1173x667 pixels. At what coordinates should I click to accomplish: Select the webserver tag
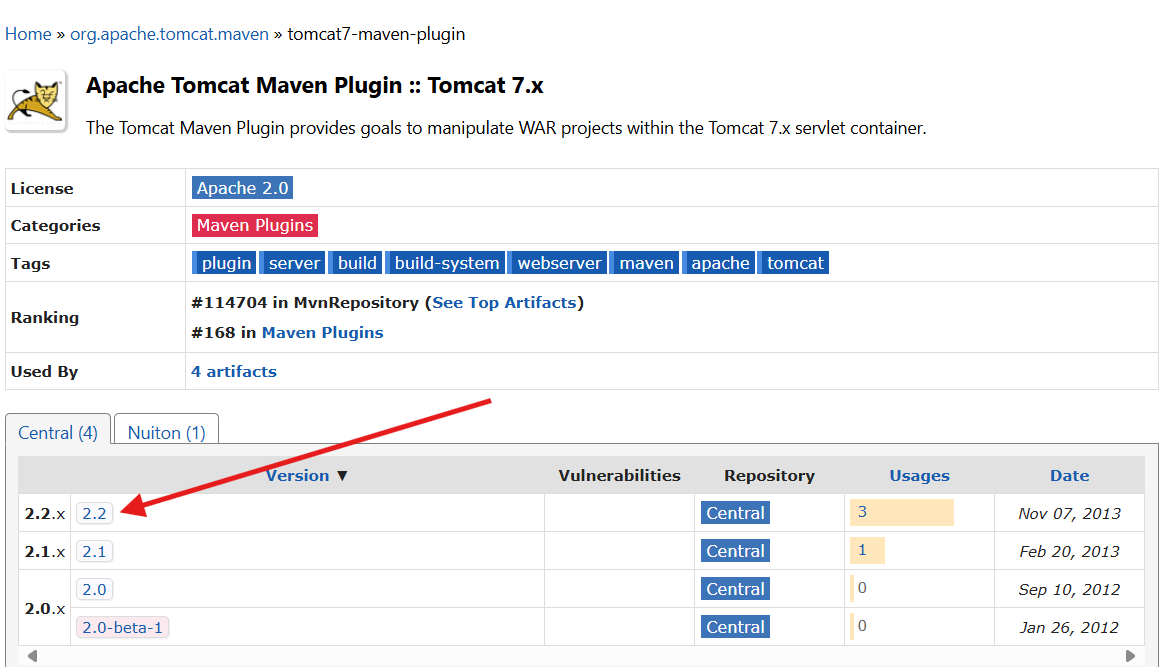tap(557, 263)
